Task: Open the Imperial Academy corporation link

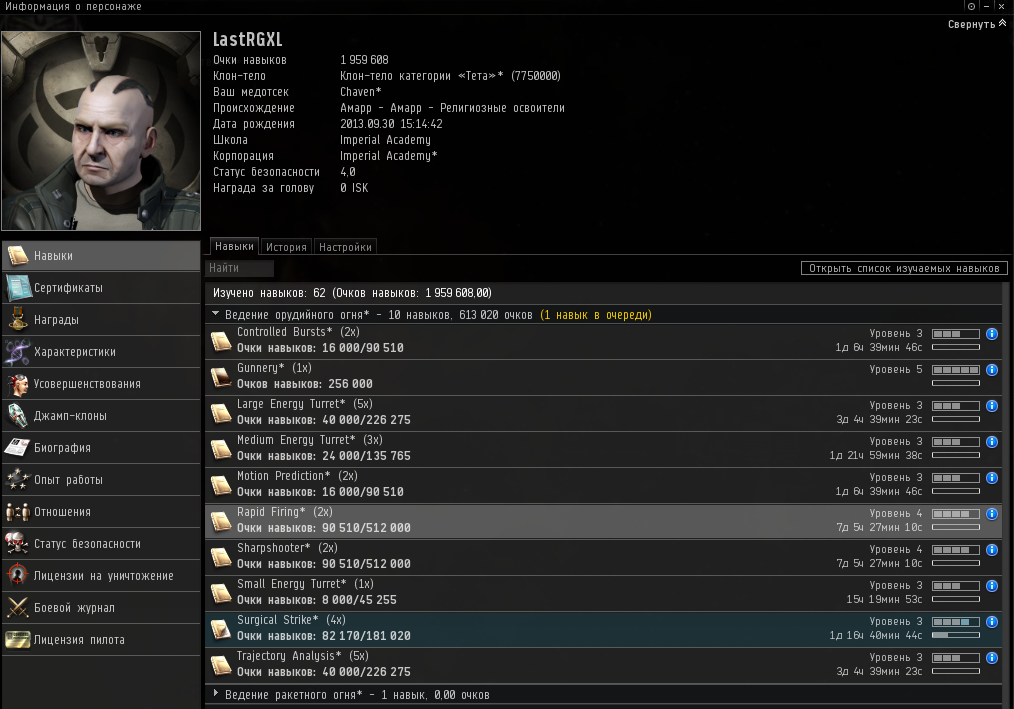Action: [x=389, y=156]
